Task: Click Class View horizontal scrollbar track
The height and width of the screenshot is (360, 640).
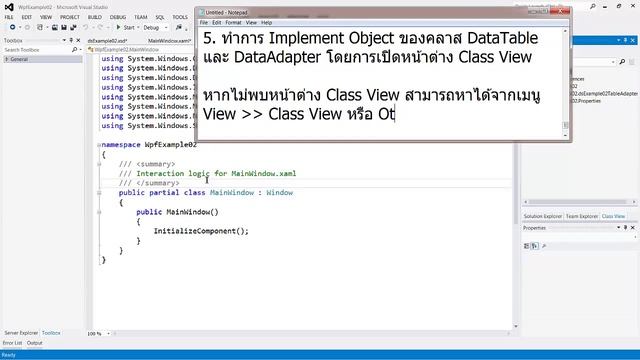Action: coord(580,202)
